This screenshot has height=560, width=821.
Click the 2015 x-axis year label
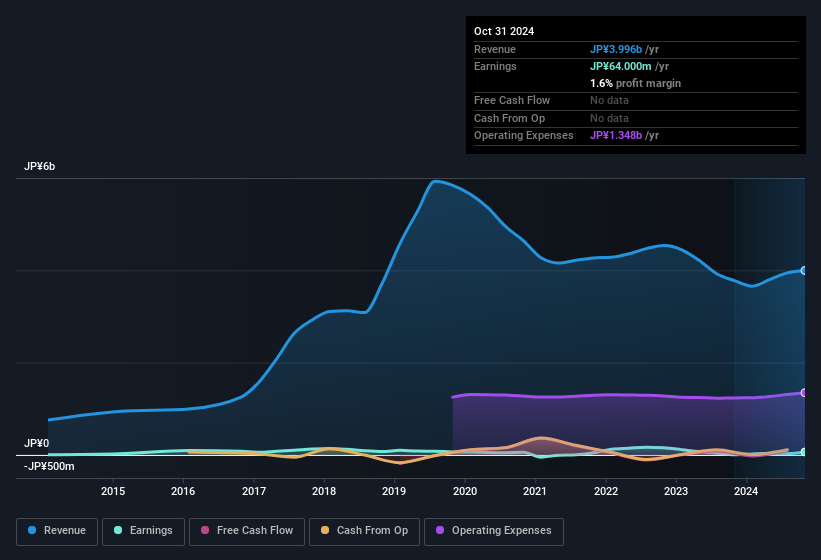pyautogui.click(x=113, y=491)
